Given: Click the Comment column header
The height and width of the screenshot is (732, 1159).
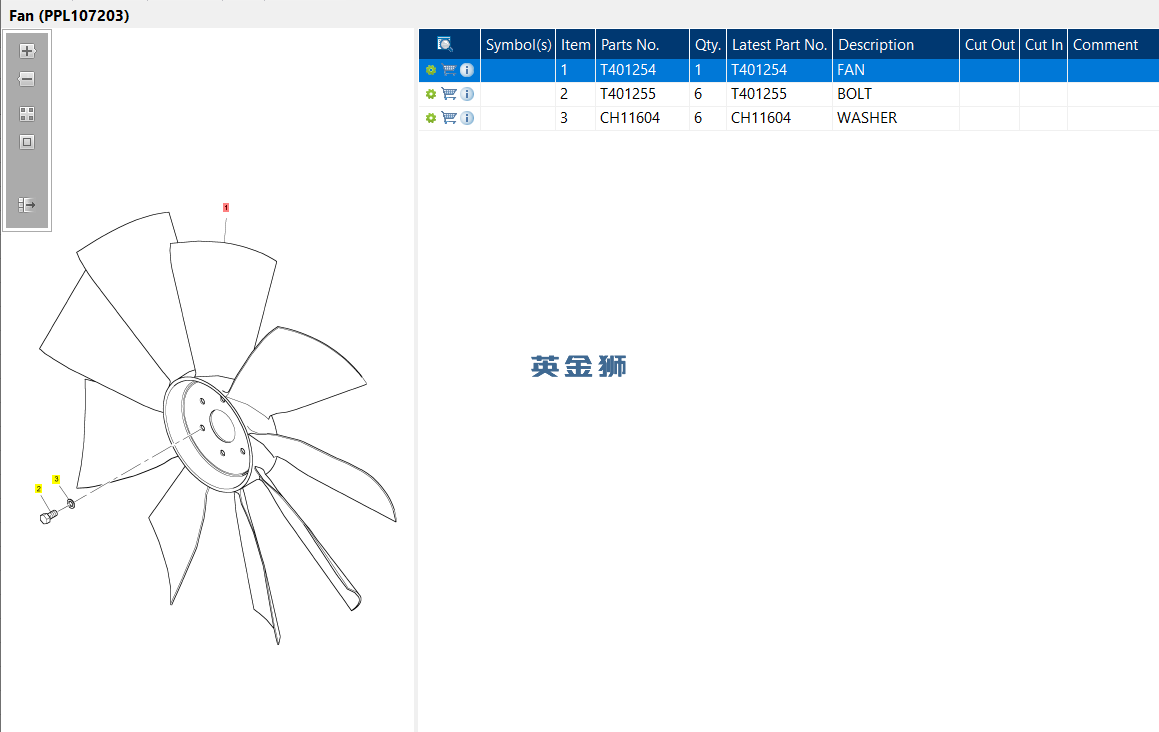Looking at the screenshot, I should [1113, 44].
